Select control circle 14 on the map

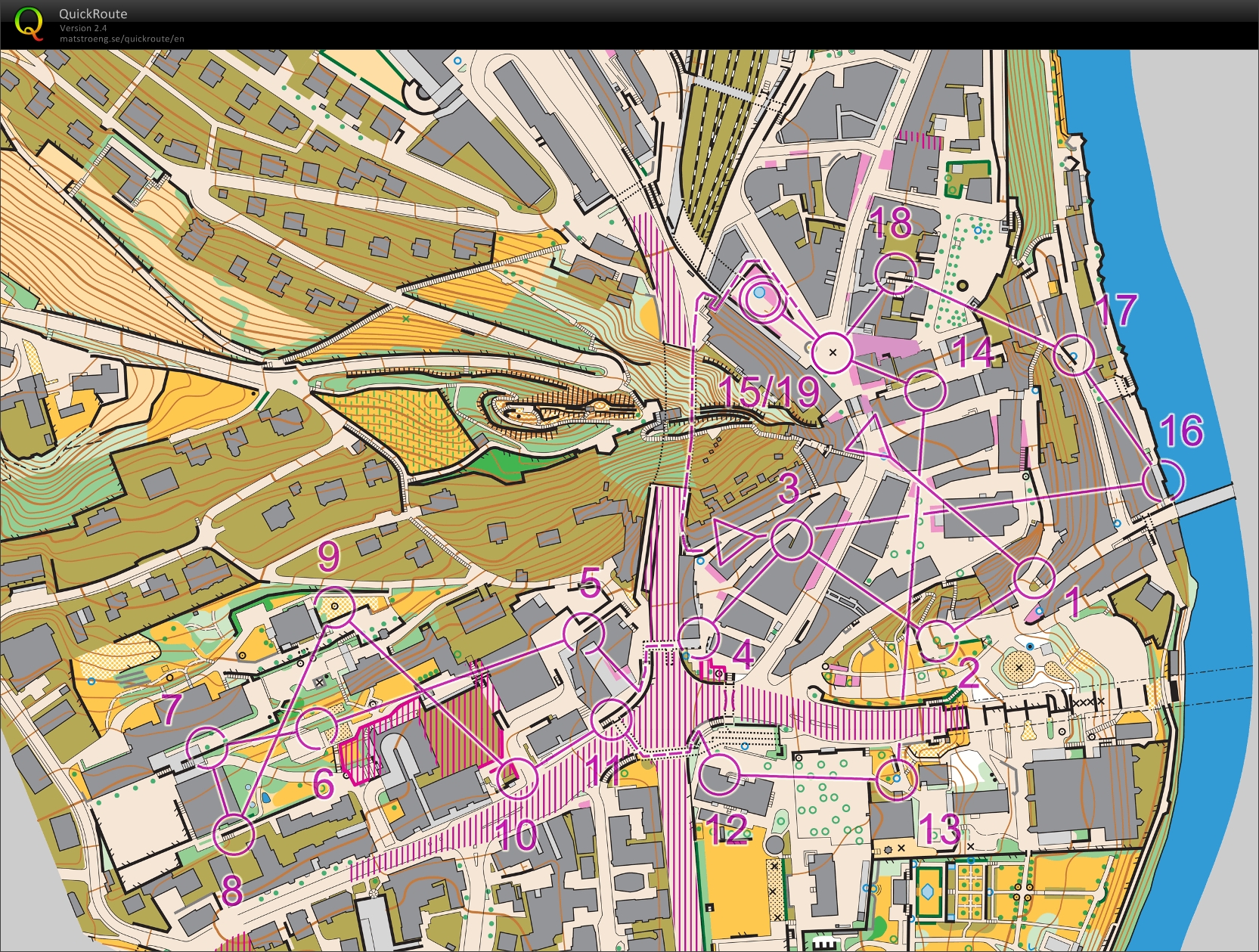coord(926,390)
